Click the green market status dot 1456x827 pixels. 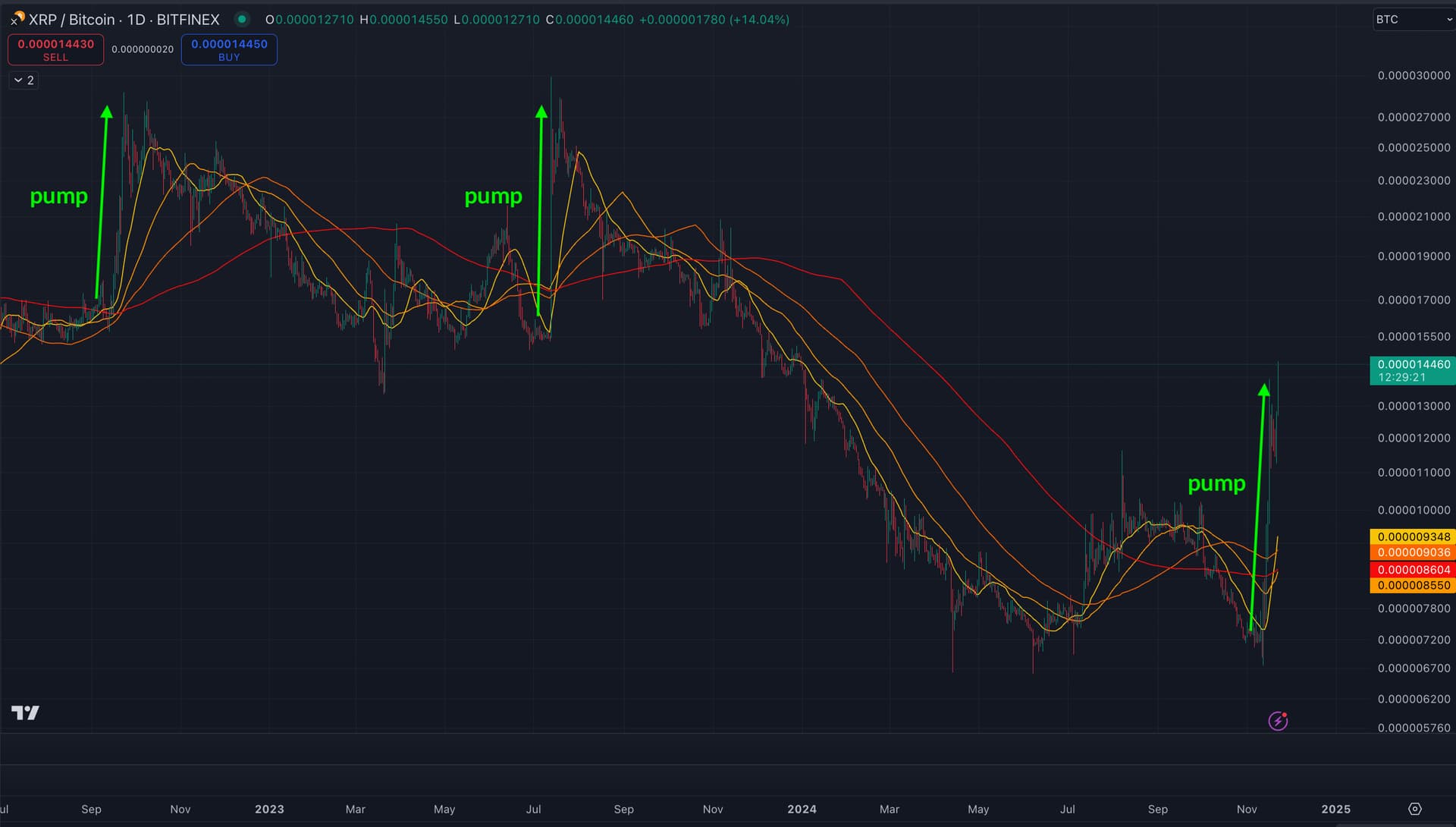click(242, 19)
